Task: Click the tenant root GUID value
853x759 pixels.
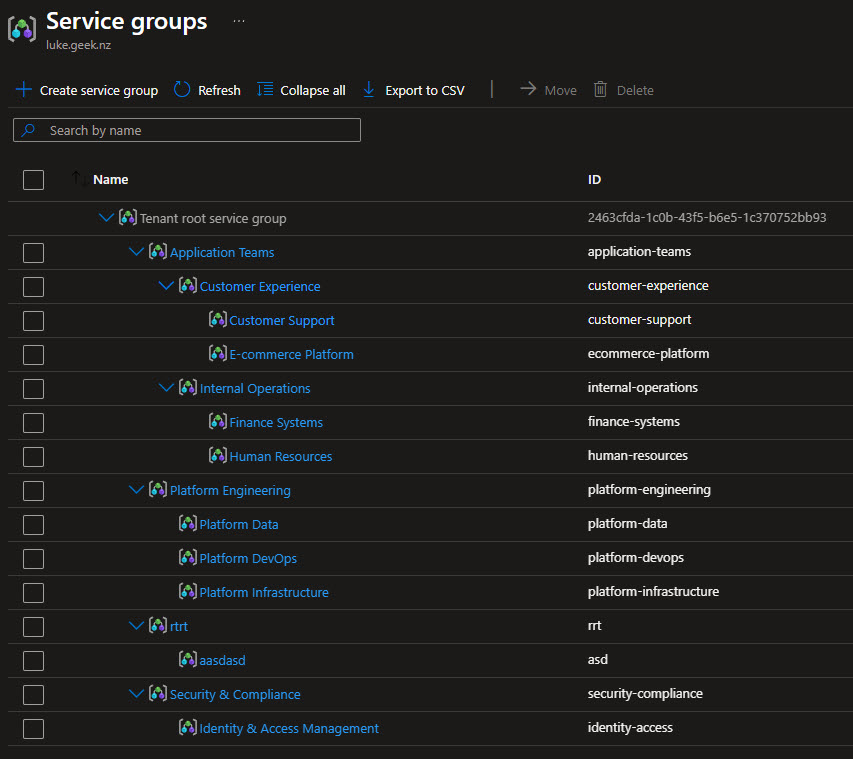Action: [707, 218]
